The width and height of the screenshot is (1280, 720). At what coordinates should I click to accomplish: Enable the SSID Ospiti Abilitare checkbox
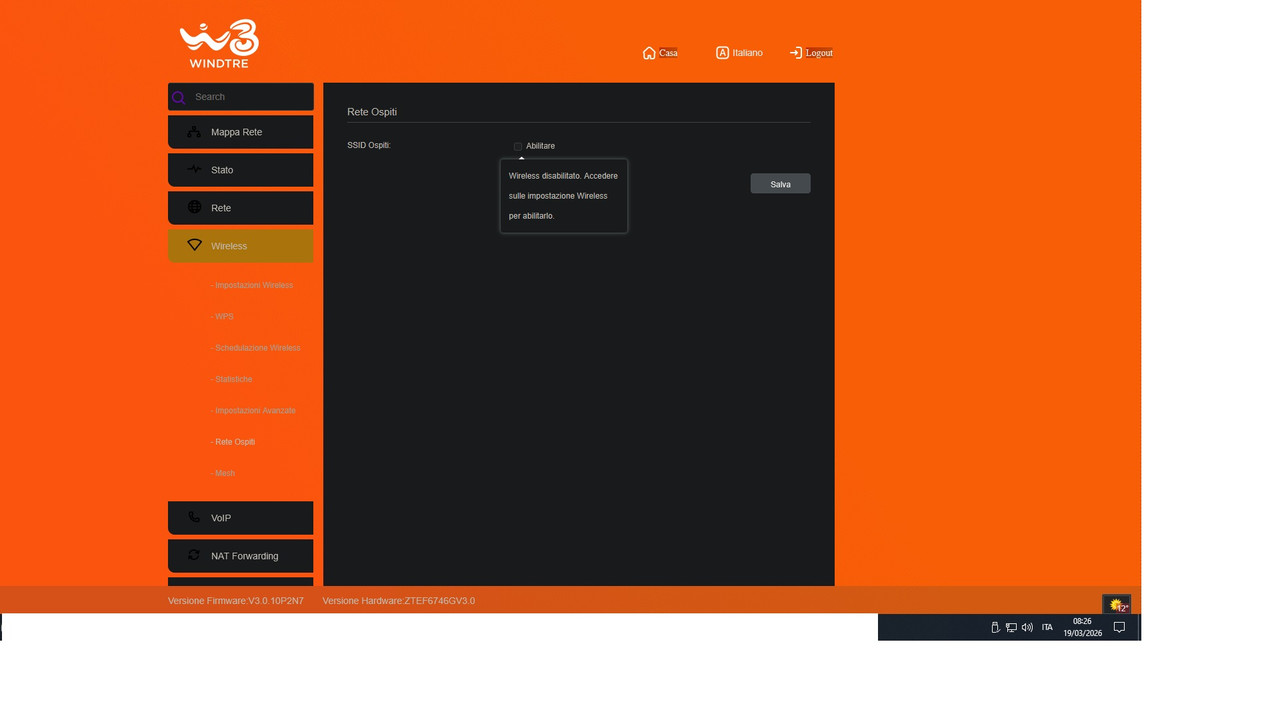click(518, 146)
